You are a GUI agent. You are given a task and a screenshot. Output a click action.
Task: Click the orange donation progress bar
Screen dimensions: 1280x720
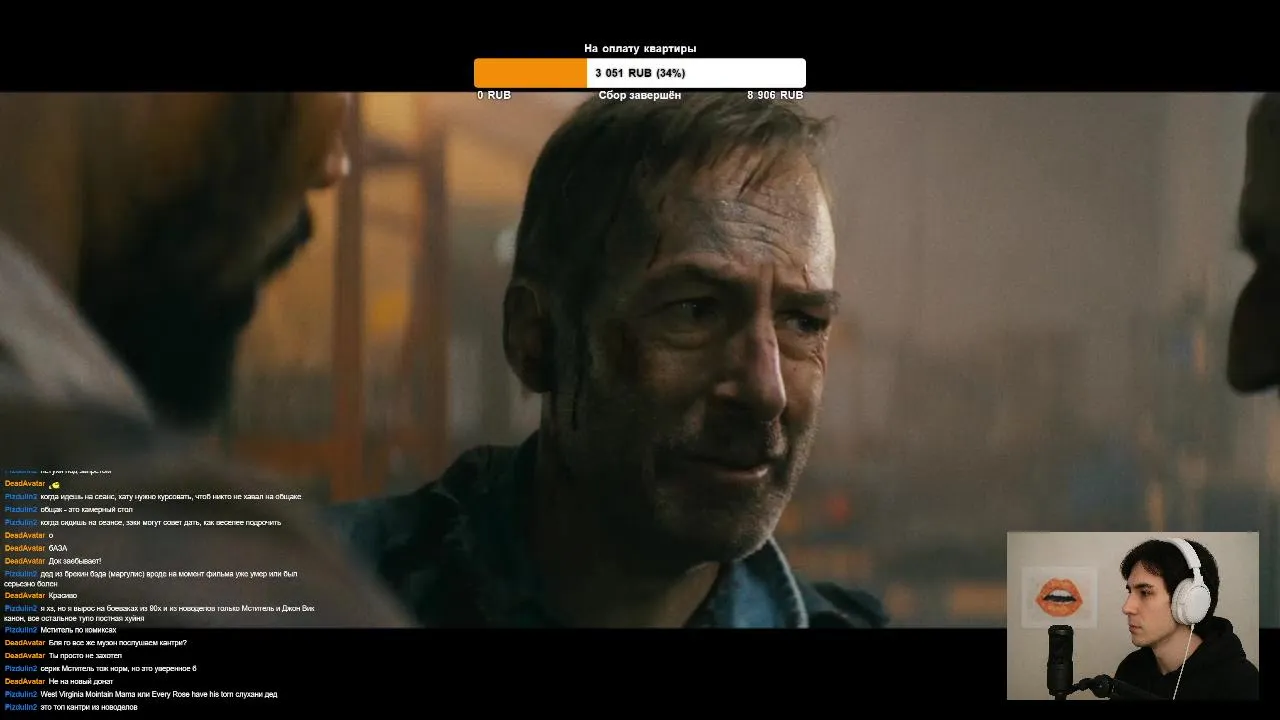pyautogui.click(x=640, y=73)
